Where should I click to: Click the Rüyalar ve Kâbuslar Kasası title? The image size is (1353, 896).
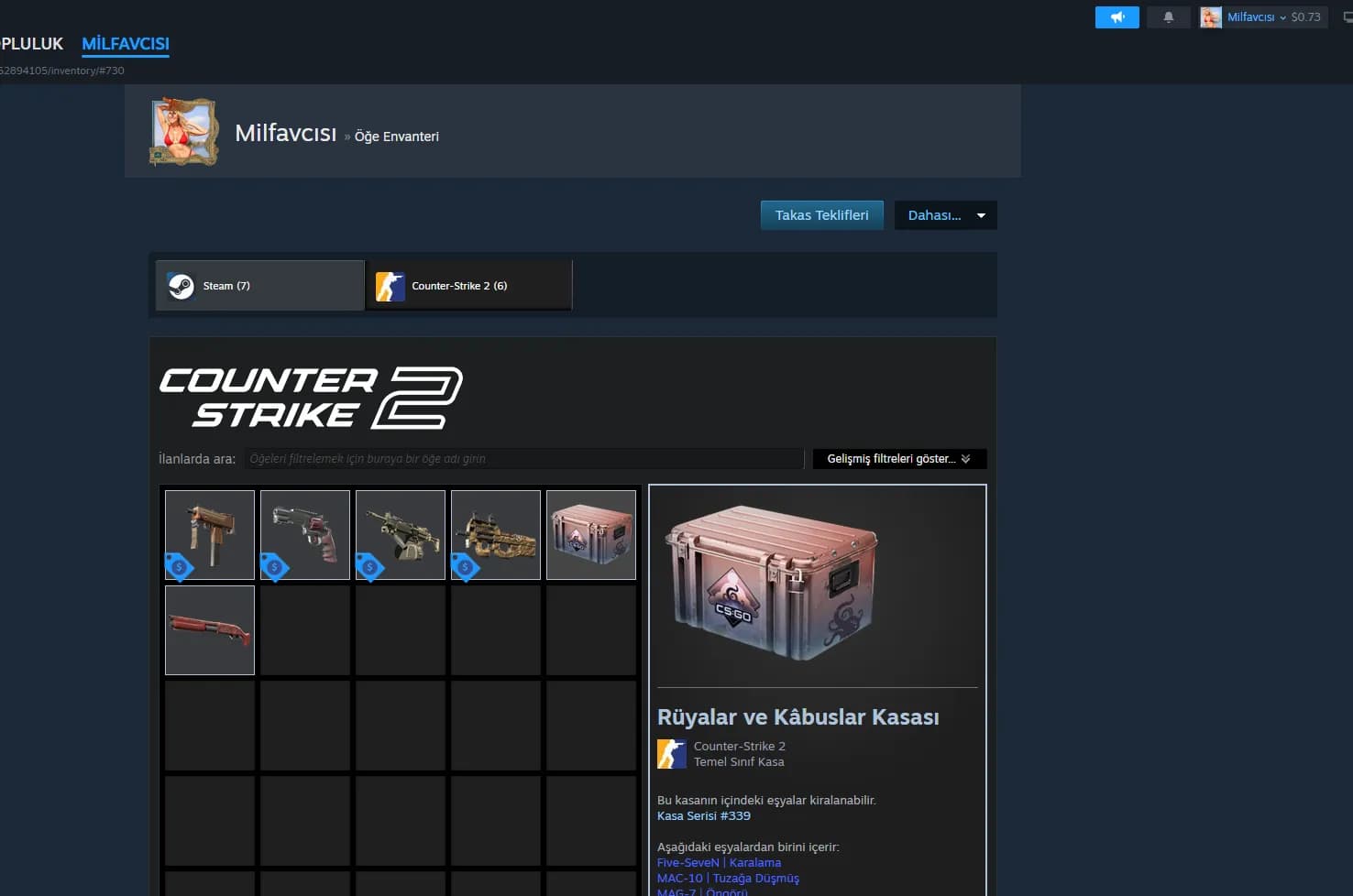[x=798, y=716]
